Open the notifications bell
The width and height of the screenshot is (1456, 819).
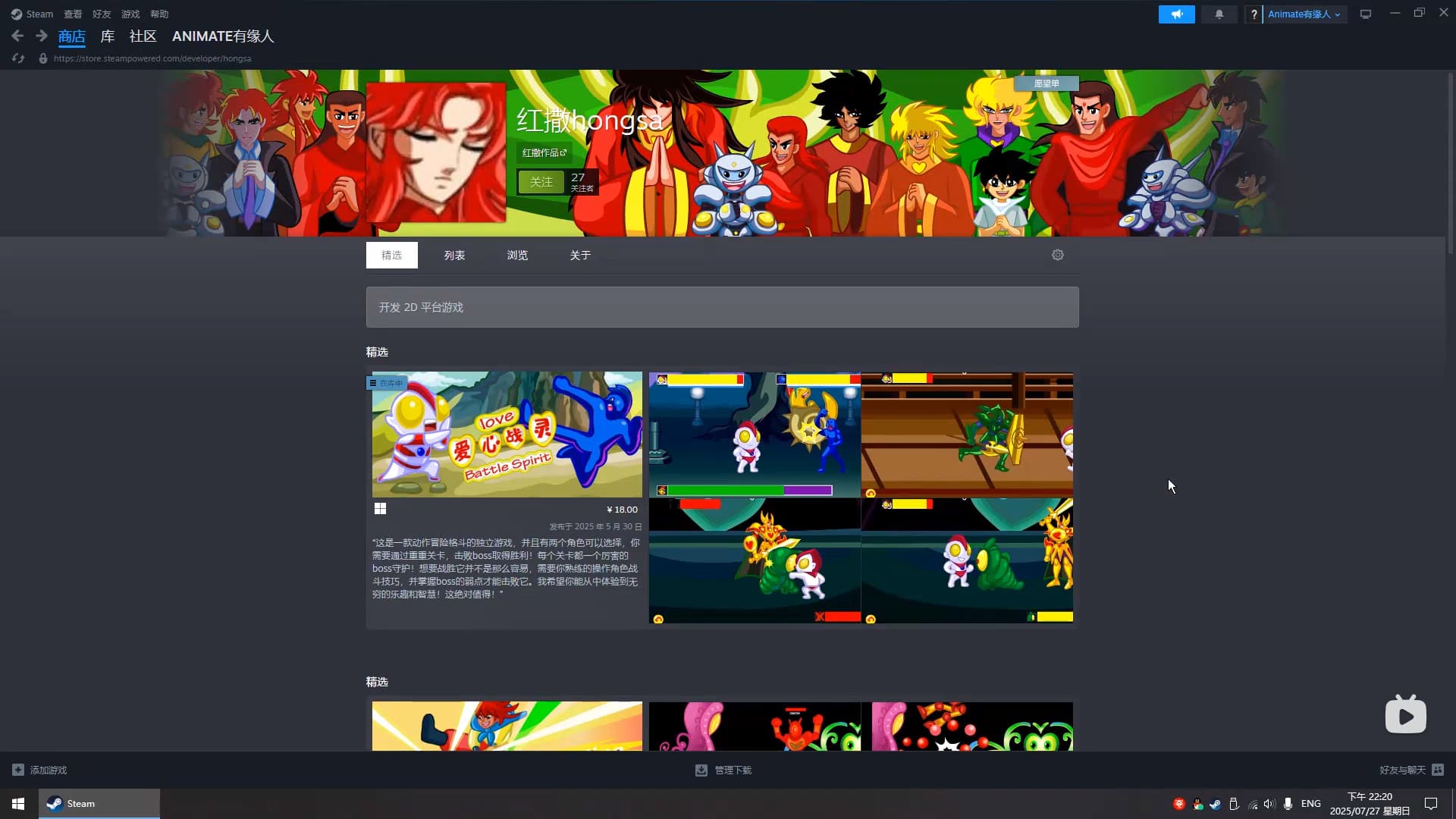[x=1219, y=14]
